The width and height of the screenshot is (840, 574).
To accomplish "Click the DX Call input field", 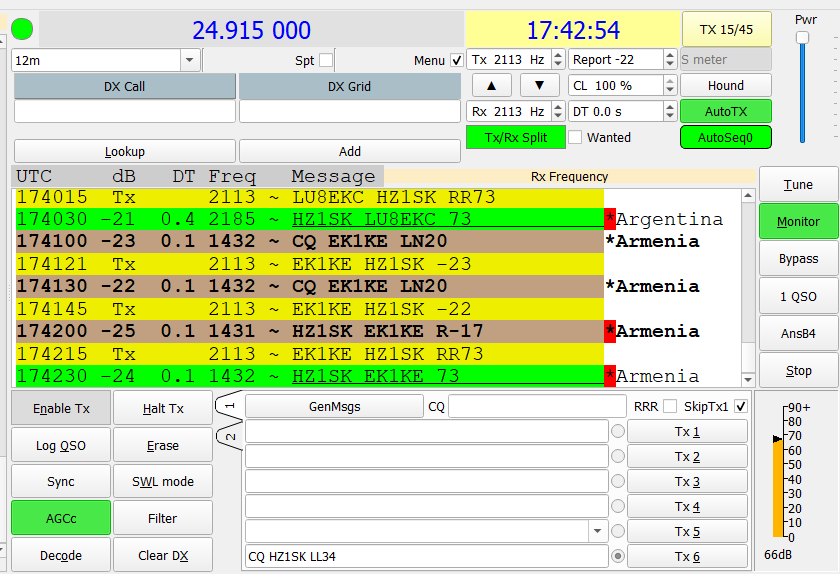I will tap(125, 111).
